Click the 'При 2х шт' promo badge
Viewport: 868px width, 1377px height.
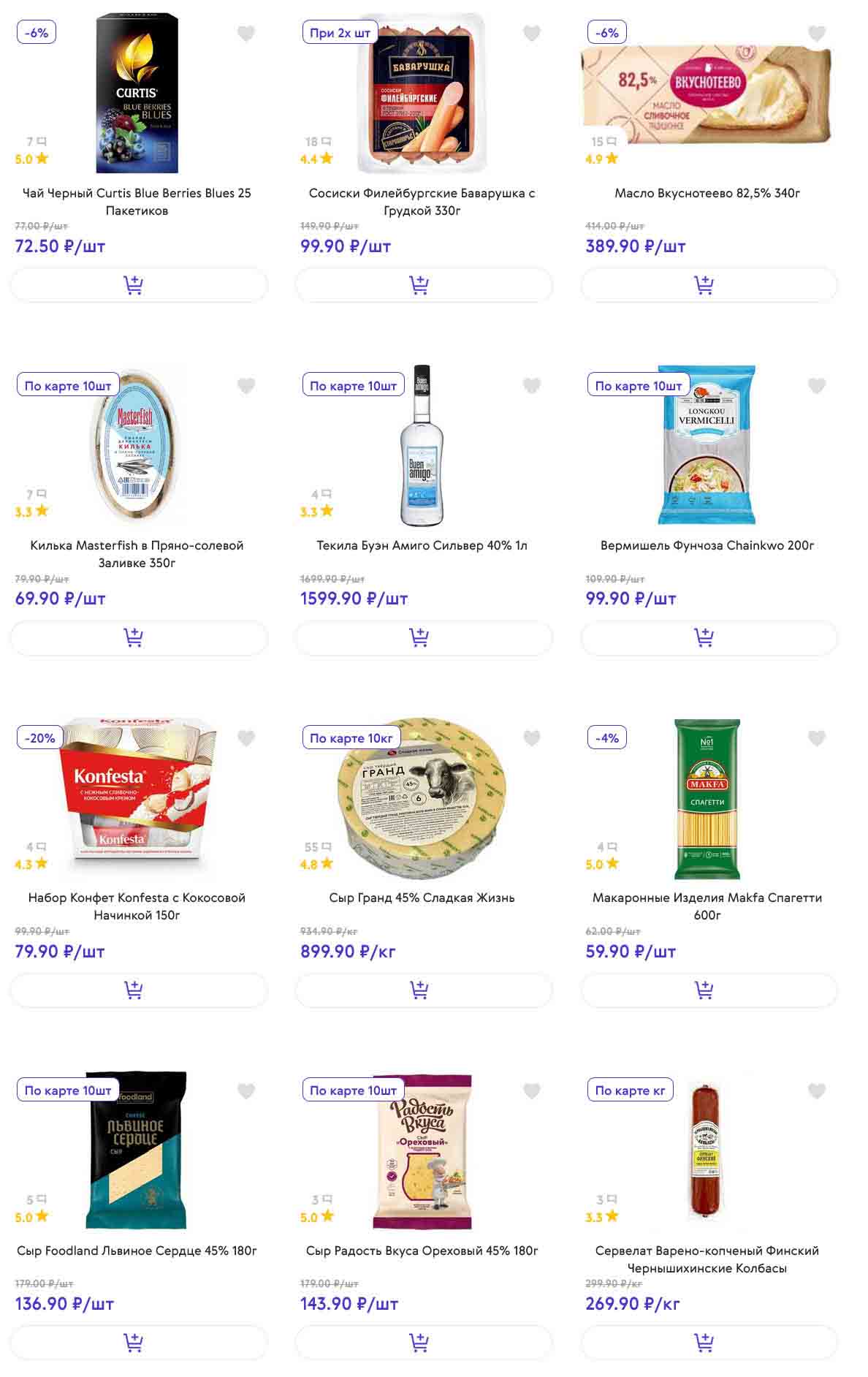(340, 33)
